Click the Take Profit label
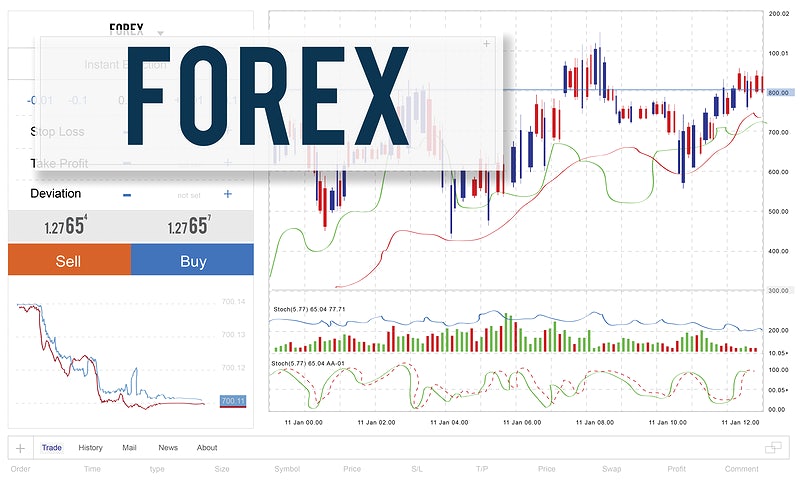Screen dimensions: 800x480 tap(59, 163)
